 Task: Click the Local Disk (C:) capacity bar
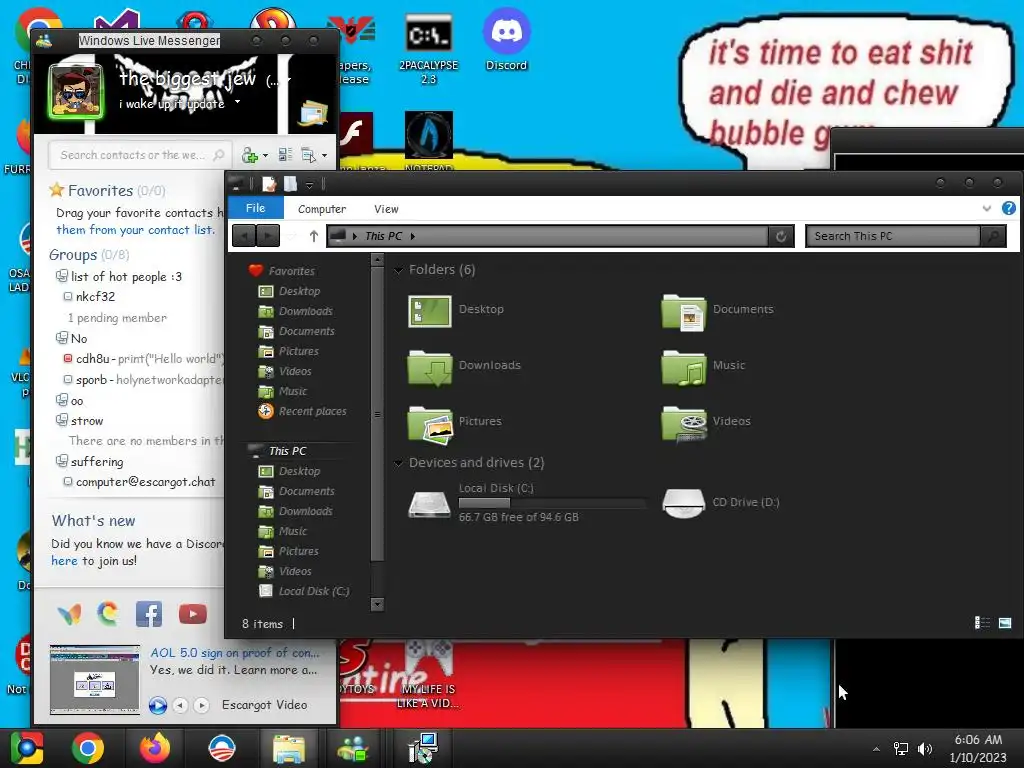pyautogui.click(x=552, y=503)
